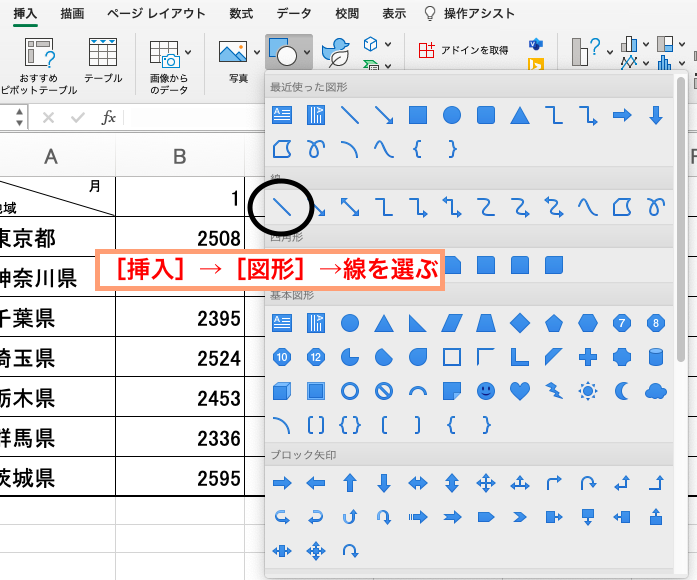Image resolution: width=697 pixels, height=580 pixels.
Task: Select column header B
Action: pos(180,156)
